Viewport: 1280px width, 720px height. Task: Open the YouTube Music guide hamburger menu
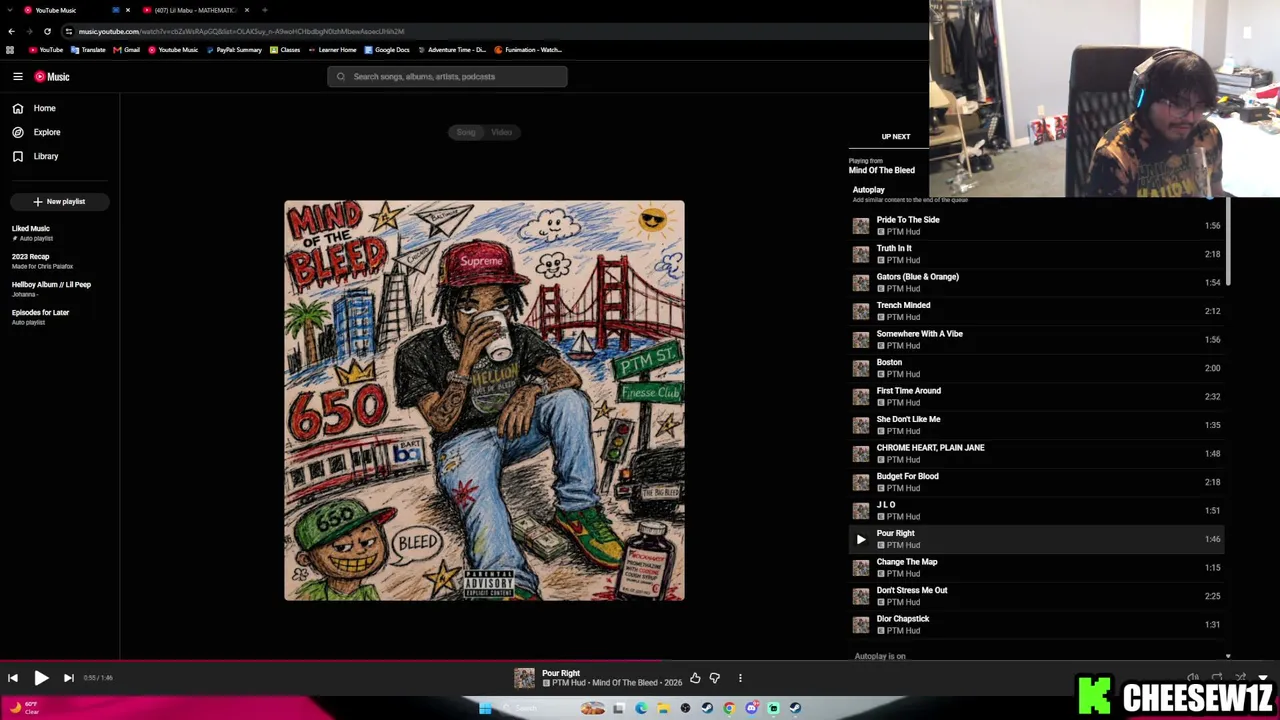click(x=18, y=76)
